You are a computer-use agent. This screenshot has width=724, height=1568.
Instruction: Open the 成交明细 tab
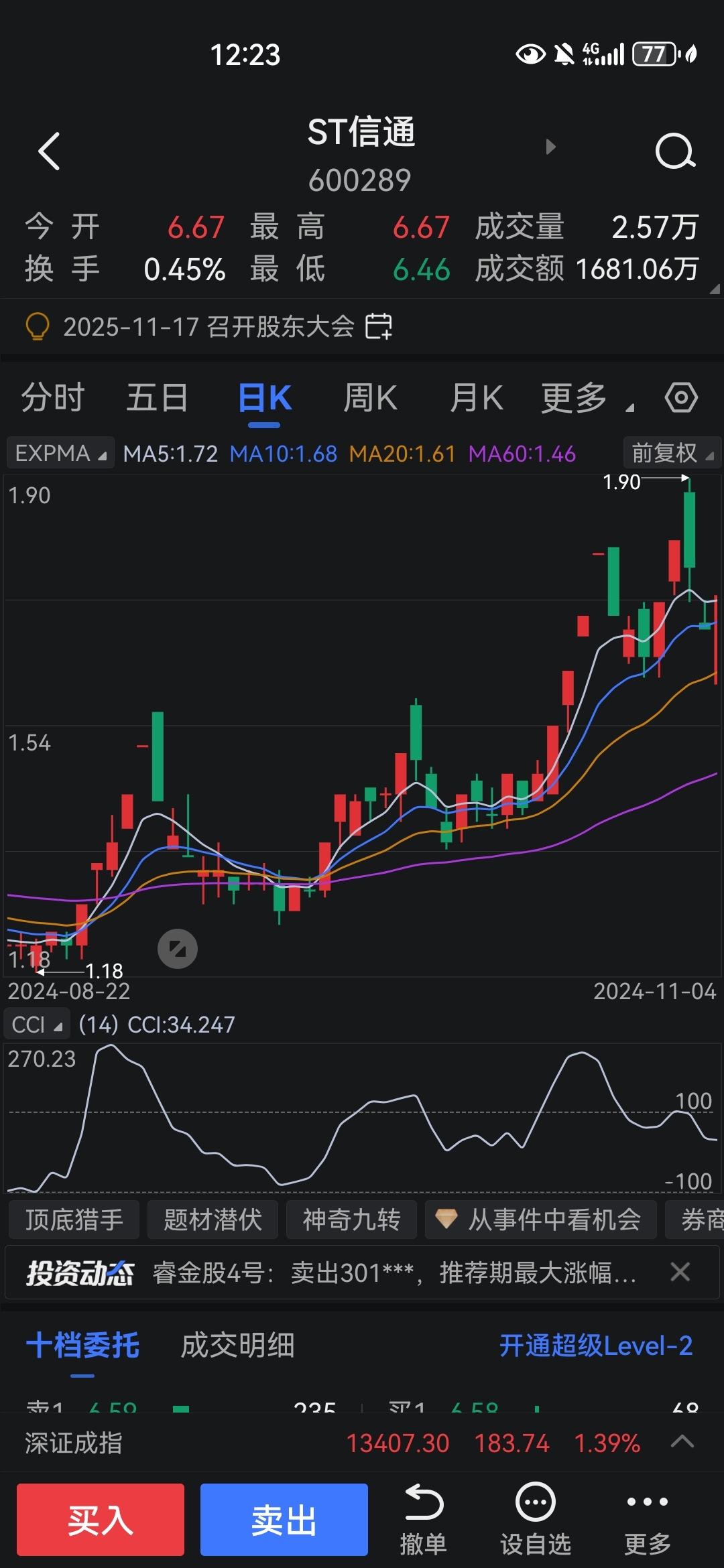pyautogui.click(x=237, y=1346)
